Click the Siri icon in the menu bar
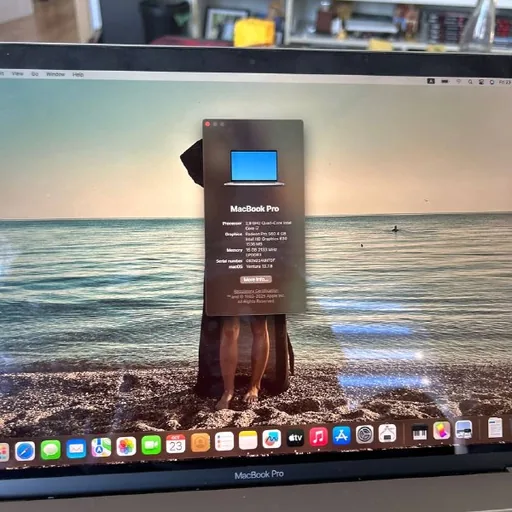Image resolution: width=512 pixels, height=512 pixels. click(x=492, y=82)
